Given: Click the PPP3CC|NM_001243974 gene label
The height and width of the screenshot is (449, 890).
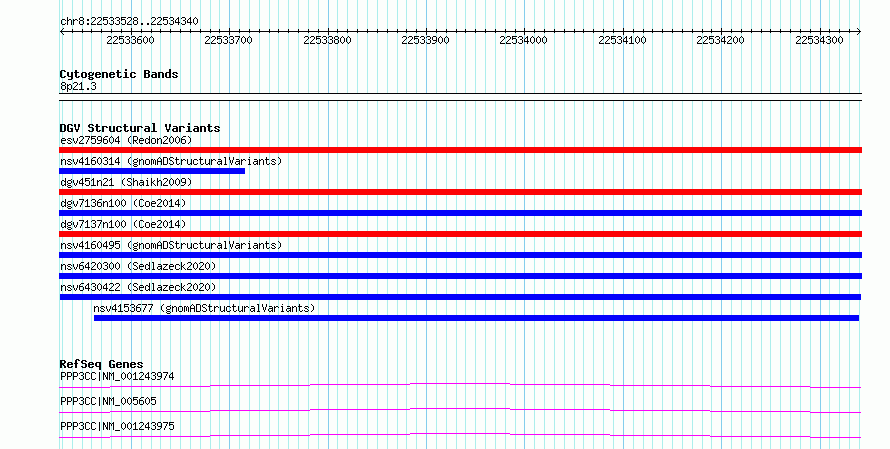Looking at the screenshot, I should click(x=117, y=376).
